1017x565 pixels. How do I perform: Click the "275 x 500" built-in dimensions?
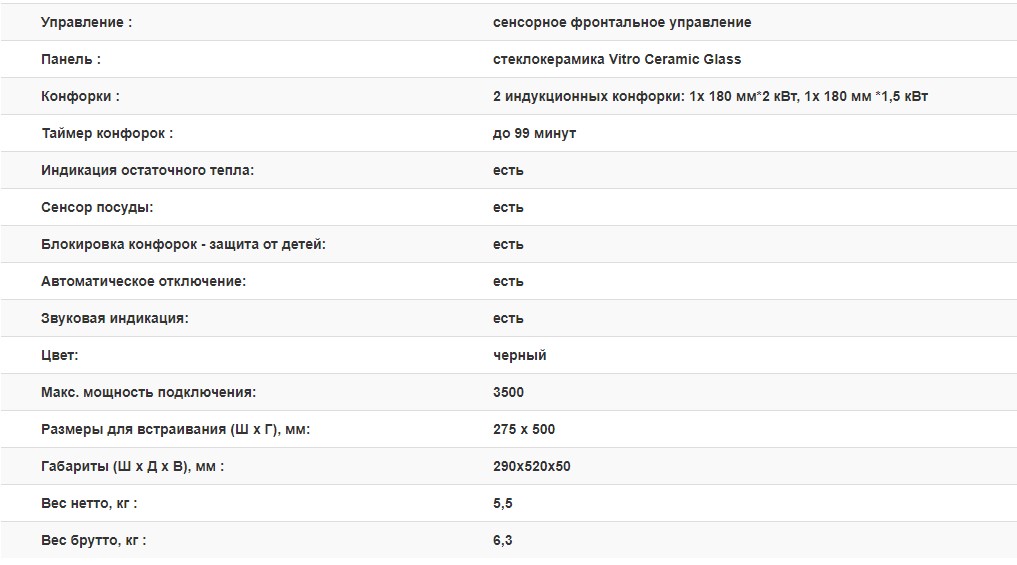(524, 429)
